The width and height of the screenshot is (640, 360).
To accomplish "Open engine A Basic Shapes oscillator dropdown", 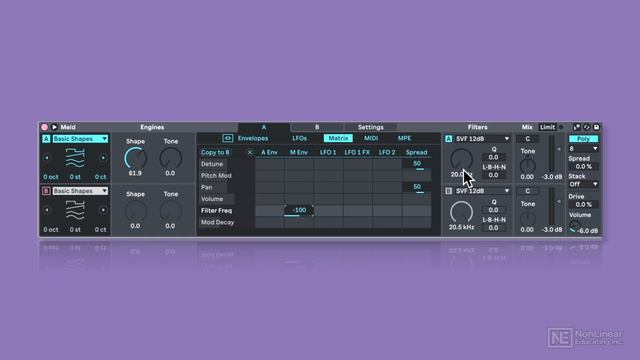I will tap(80, 139).
